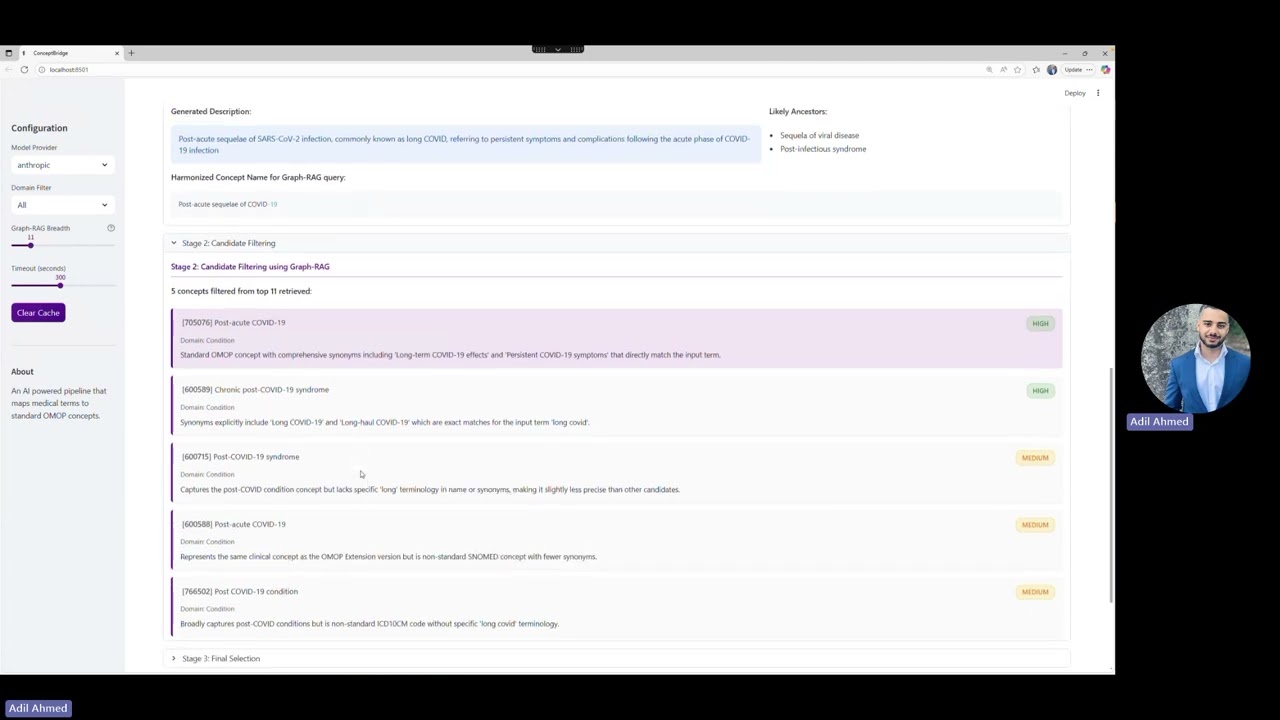Show Graph-RAG Breadth help tooltip icon
This screenshot has width=1280, height=720.
point(111,228)
